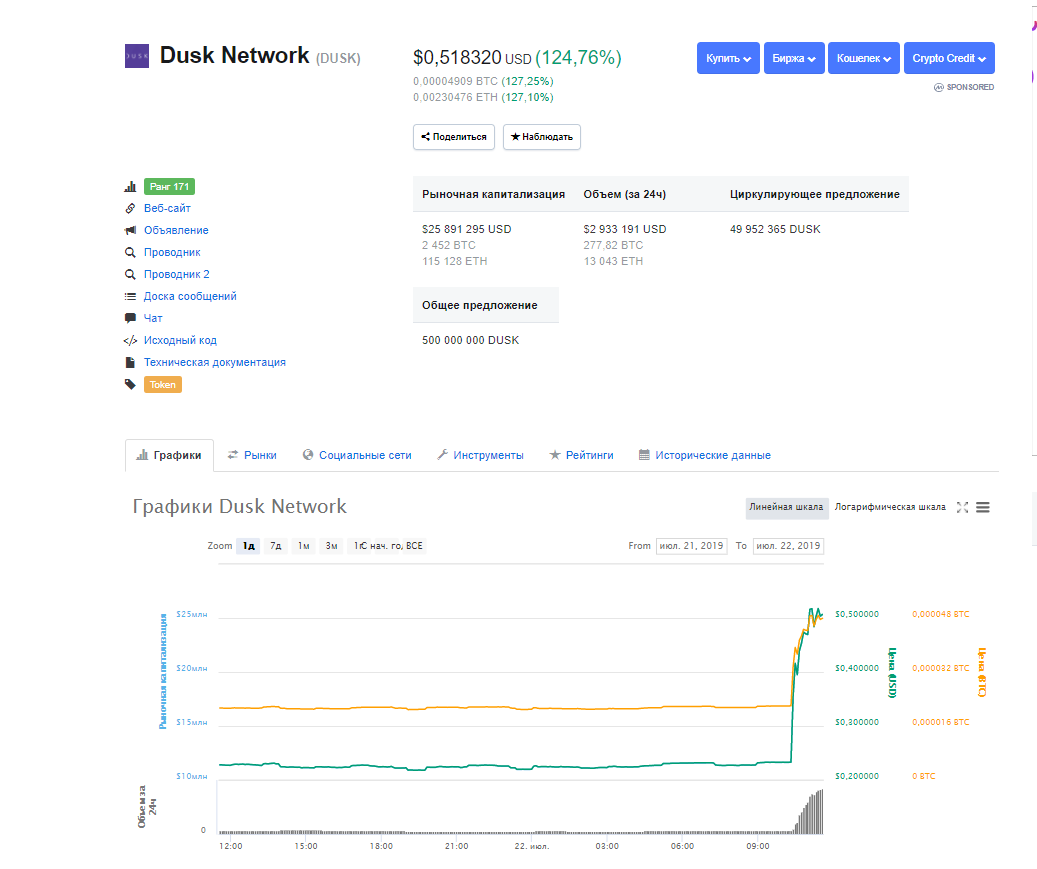The image size is (1037, 869).
Task: Set chart zoom to 3м
Action: 331,546
